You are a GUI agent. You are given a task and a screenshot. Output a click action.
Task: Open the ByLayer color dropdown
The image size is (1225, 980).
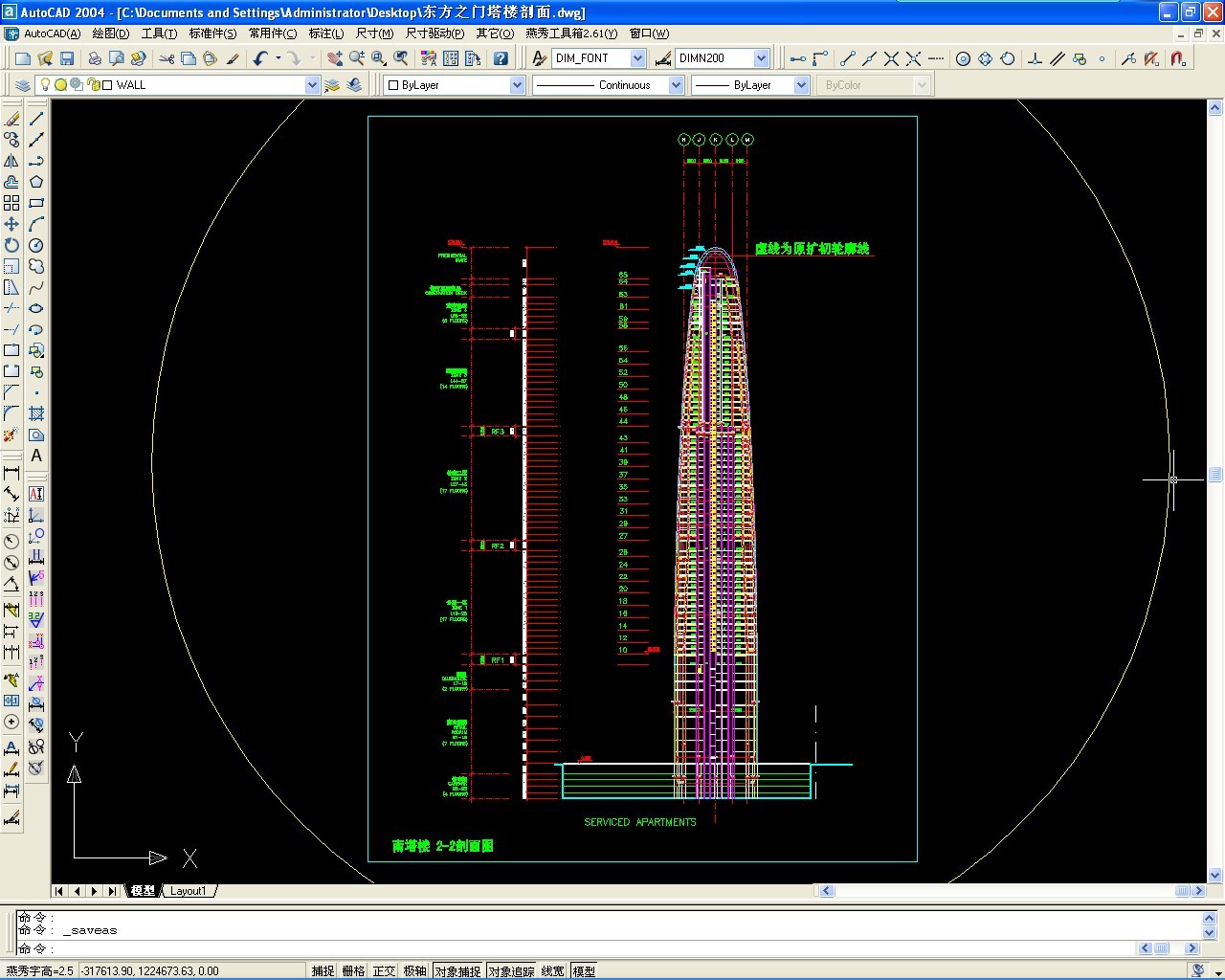(517, 85)
